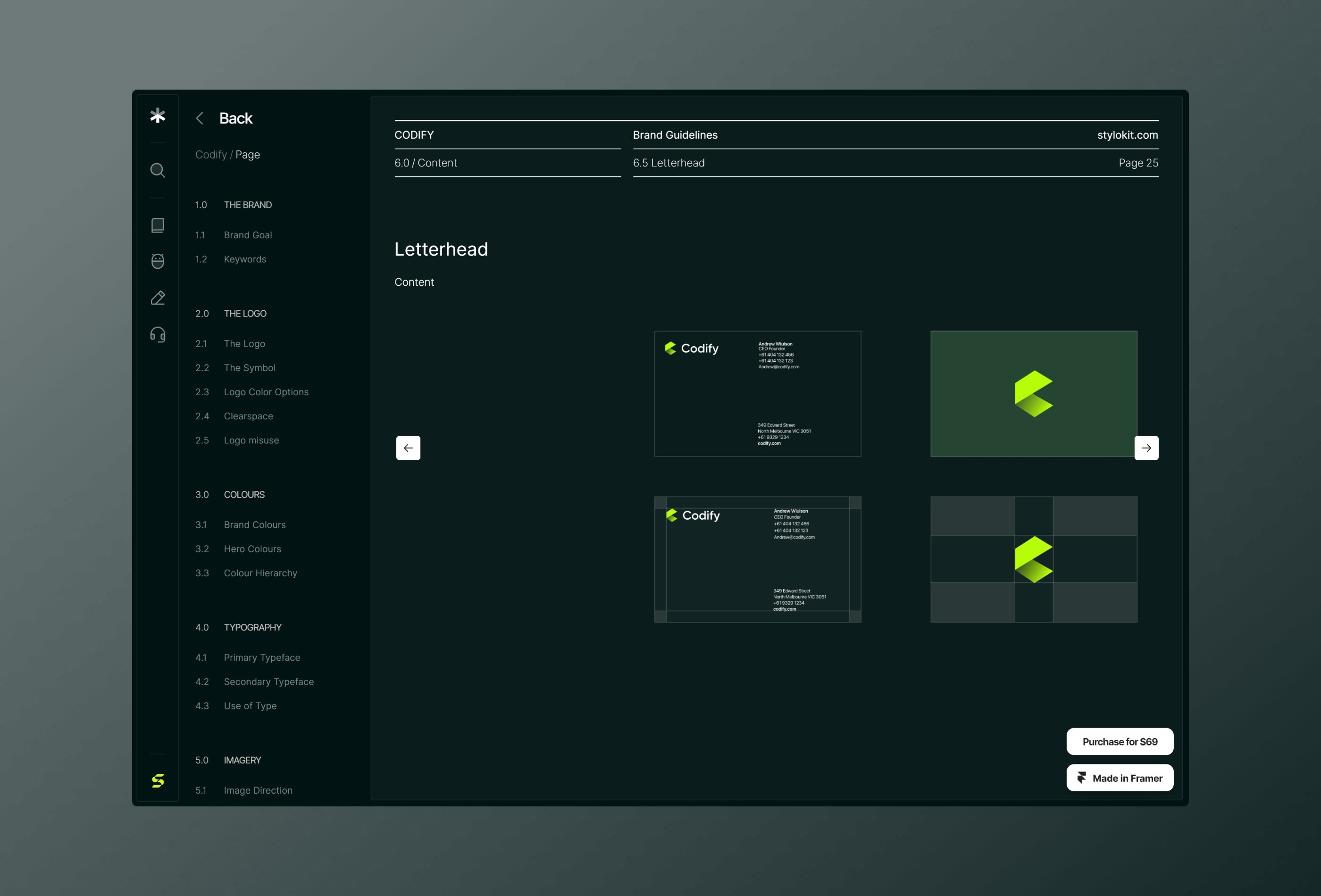
Task: Click the Framer icon in Made in Framer badge
Action: click(x=1082, y=777)
